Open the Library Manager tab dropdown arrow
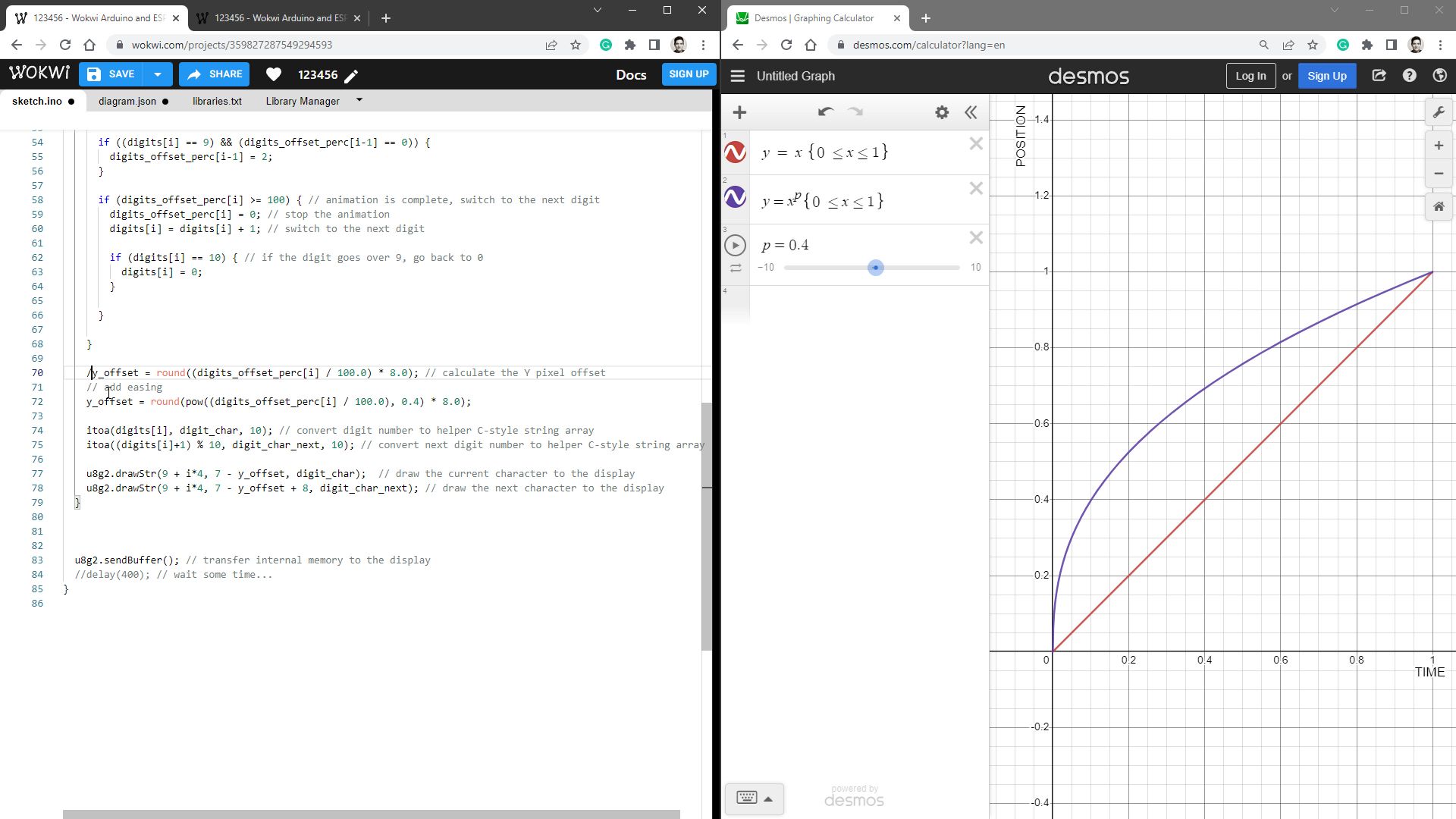The image size is (1456, 819). [x=359, y=100]
